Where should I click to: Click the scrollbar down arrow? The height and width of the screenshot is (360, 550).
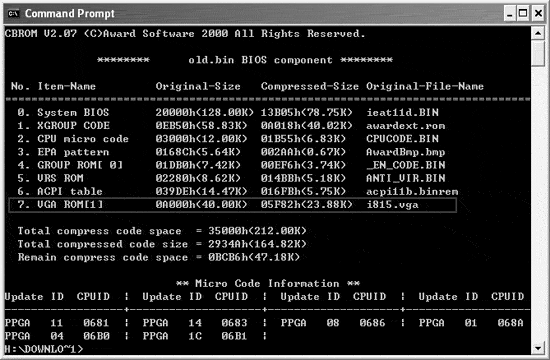[538, 348]
